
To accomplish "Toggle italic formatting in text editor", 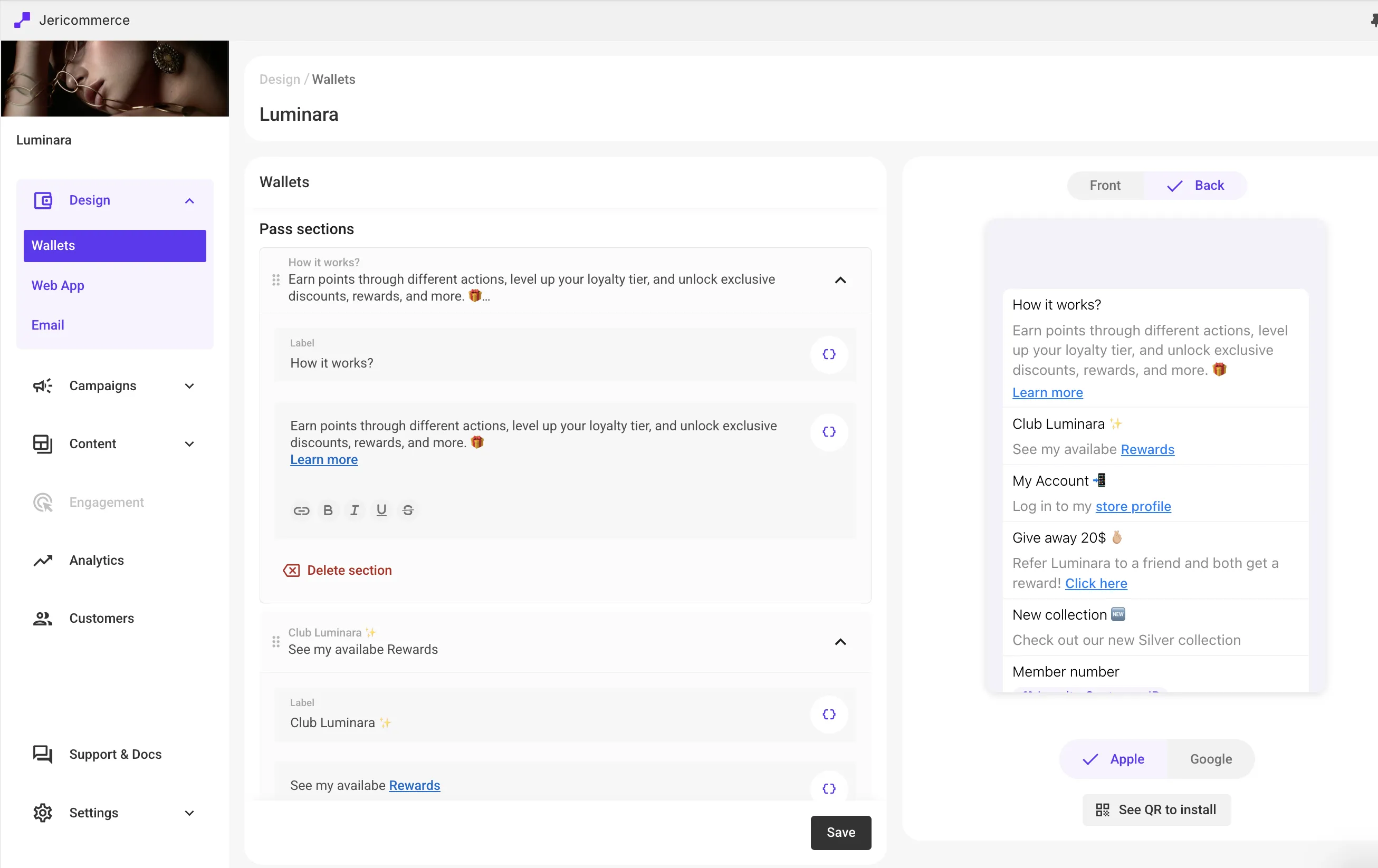I will tap(354, 510).
